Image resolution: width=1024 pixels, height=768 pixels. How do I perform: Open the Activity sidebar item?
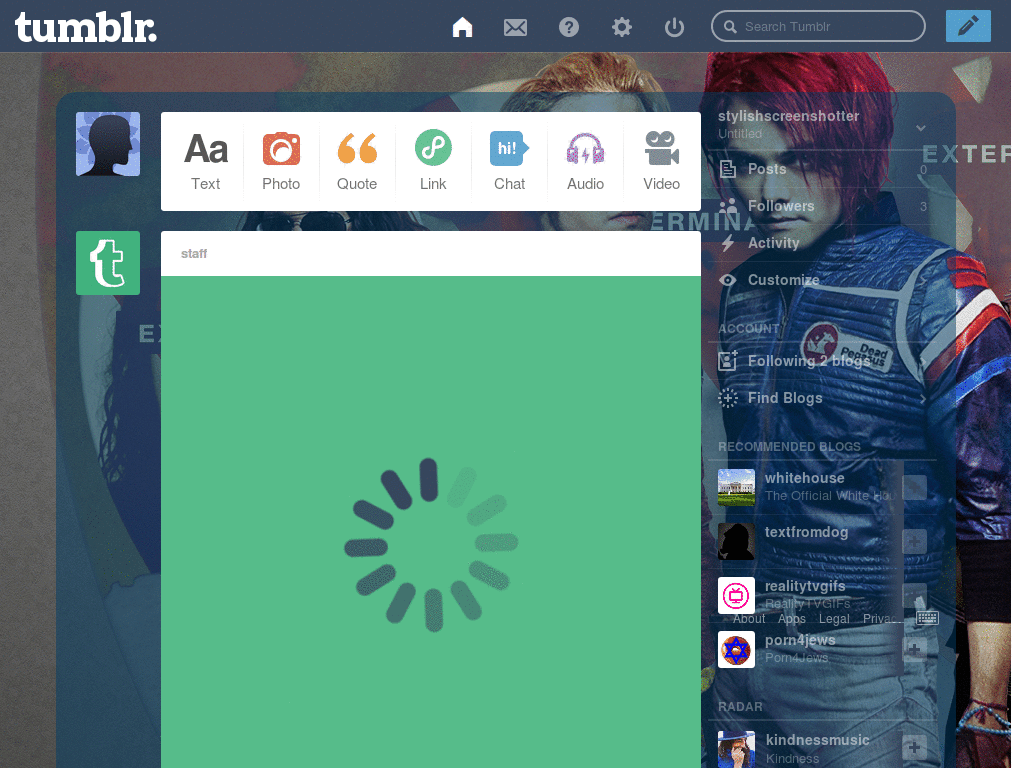click(822, 243)
